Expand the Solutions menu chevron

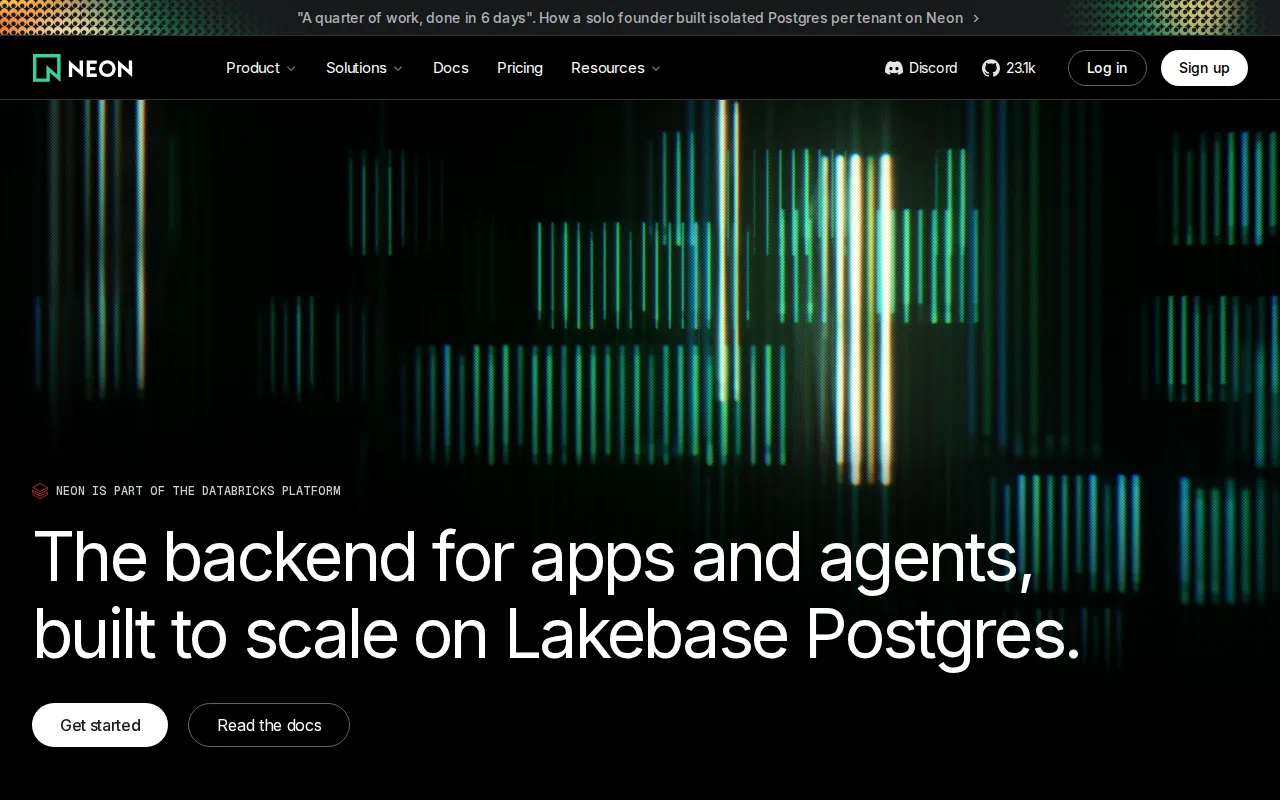398,69
